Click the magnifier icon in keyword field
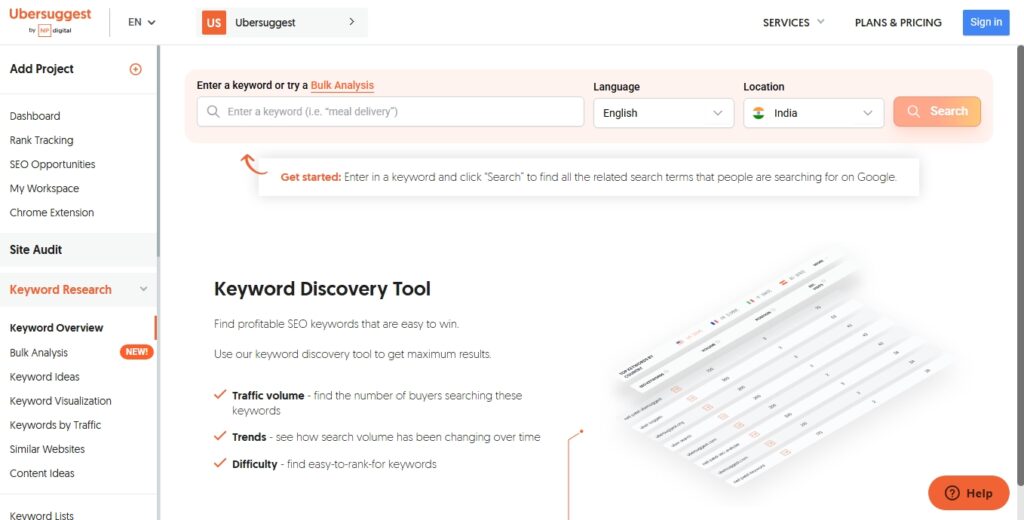 click(213, 112)
